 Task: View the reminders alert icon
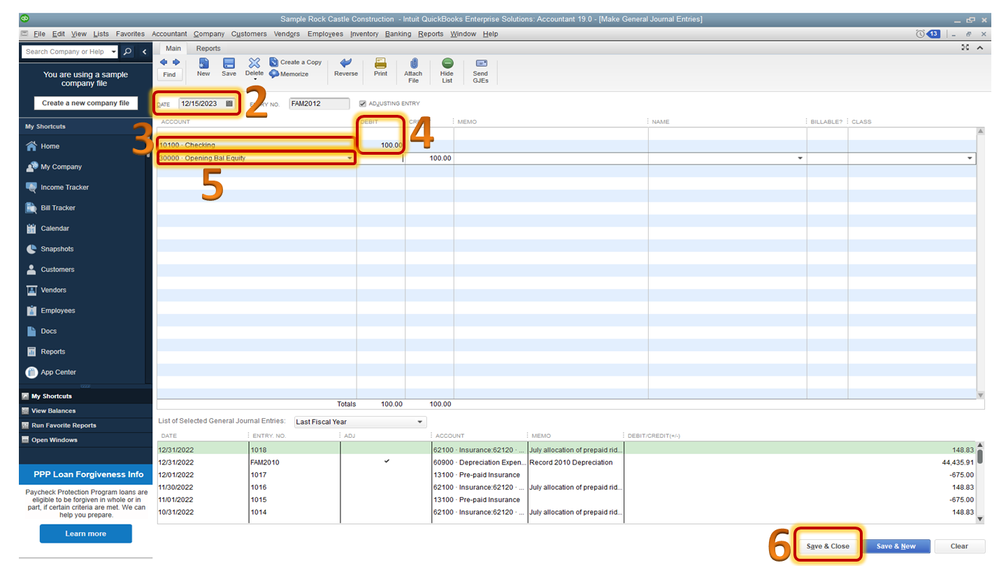pyautogui.click(x=928, y=34)
